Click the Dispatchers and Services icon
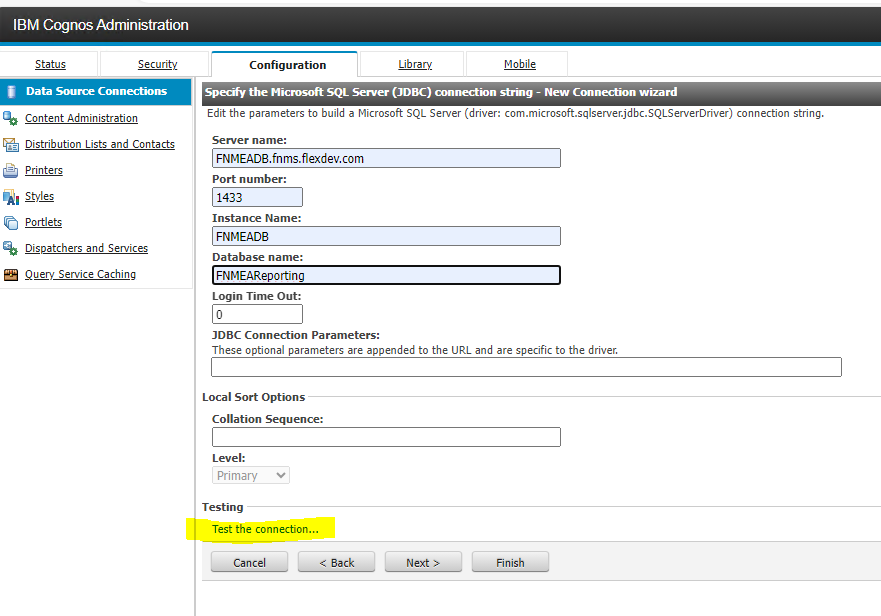881x616 pixels. click(10, 248)
